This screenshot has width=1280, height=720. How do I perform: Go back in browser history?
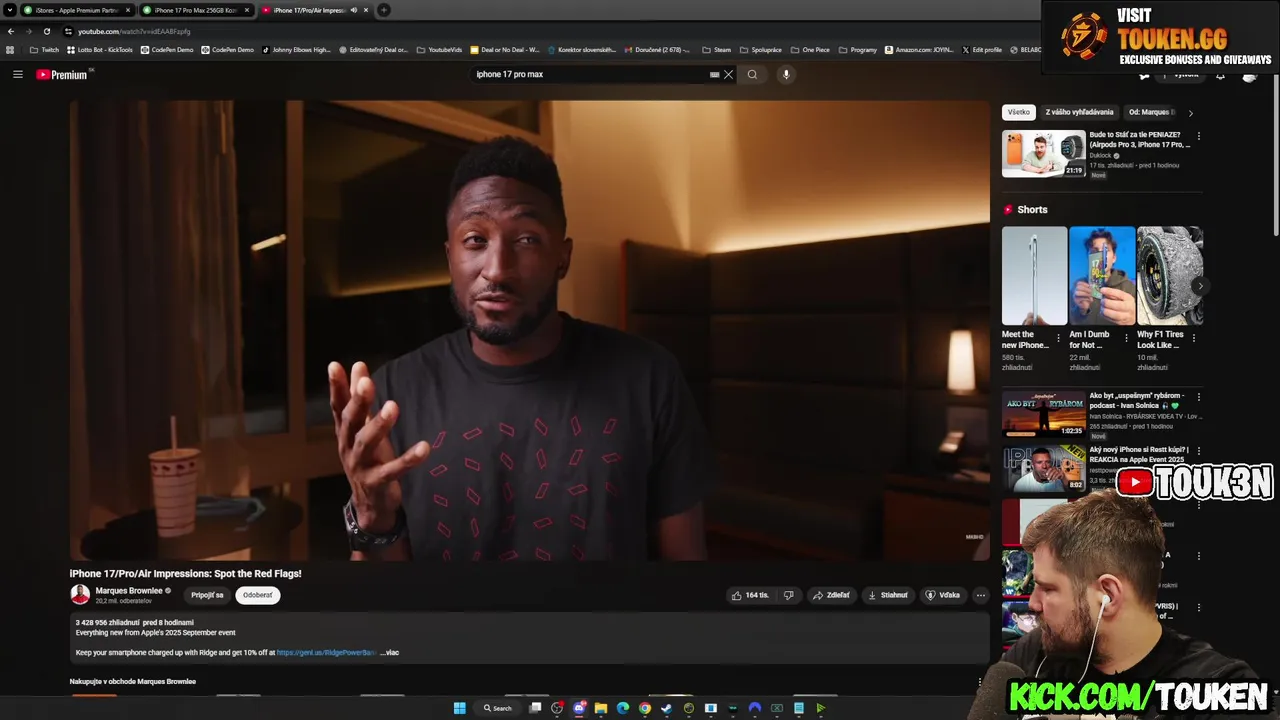point(10,31)
